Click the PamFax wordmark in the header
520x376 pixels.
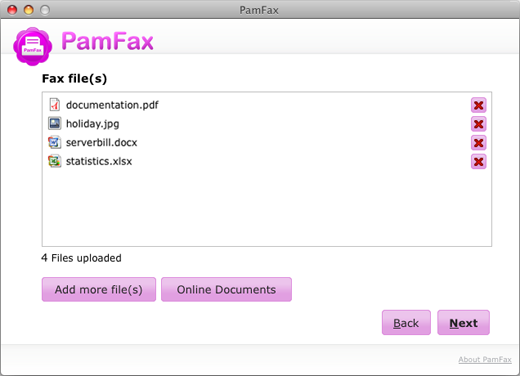point(107,41)
